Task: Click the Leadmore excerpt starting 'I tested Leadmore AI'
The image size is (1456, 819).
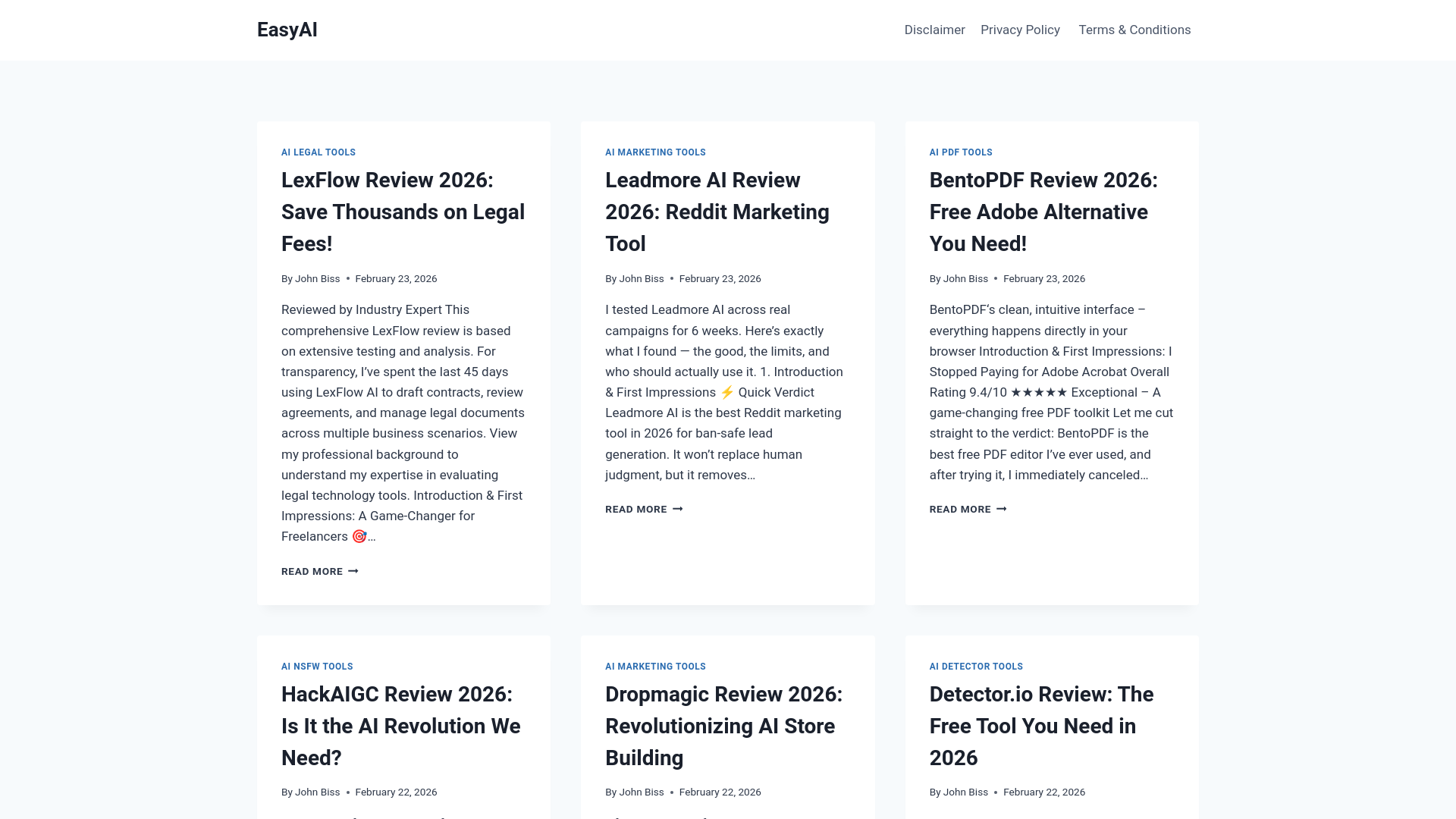Action: (x=724, y=392)
